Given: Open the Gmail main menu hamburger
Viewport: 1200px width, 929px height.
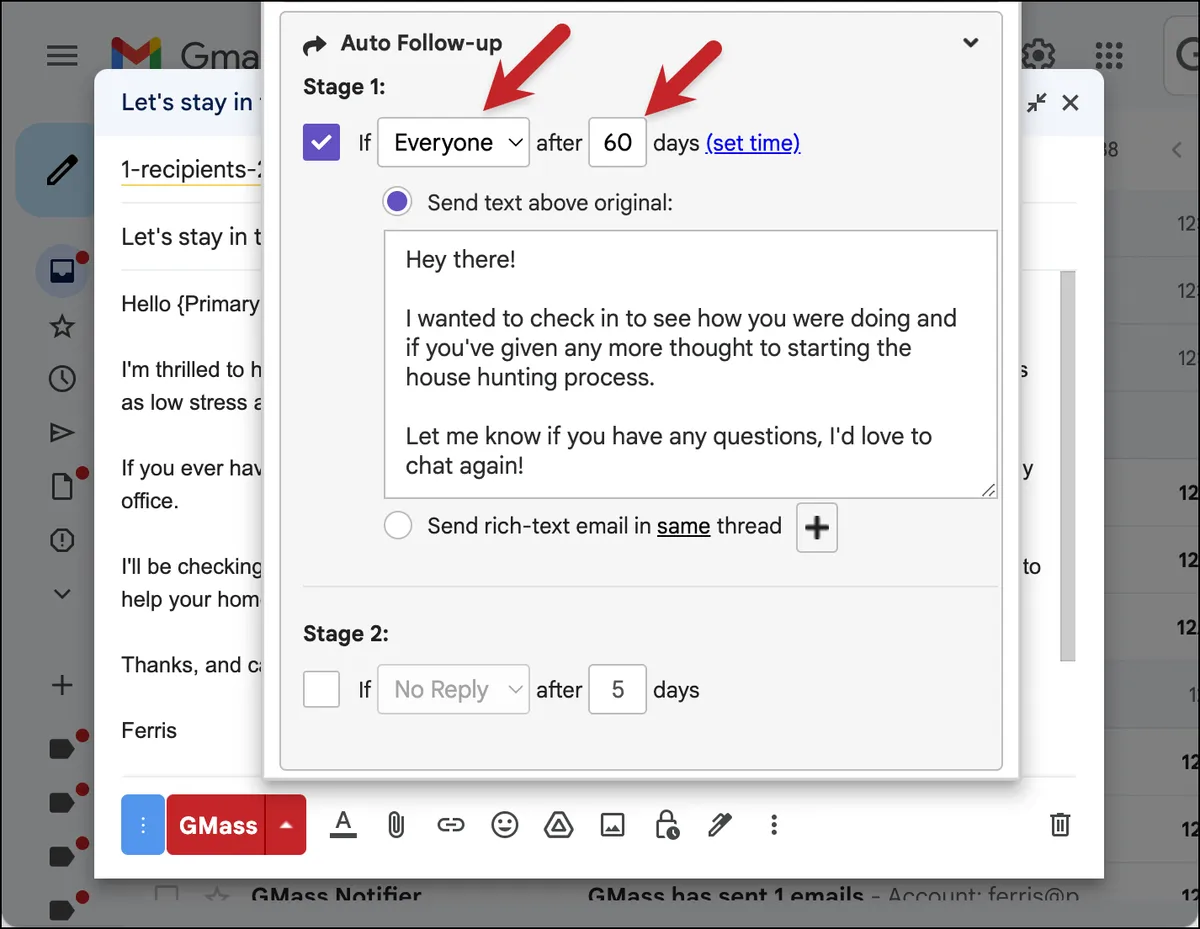Looking at the screenshot, I should (62, 53).
